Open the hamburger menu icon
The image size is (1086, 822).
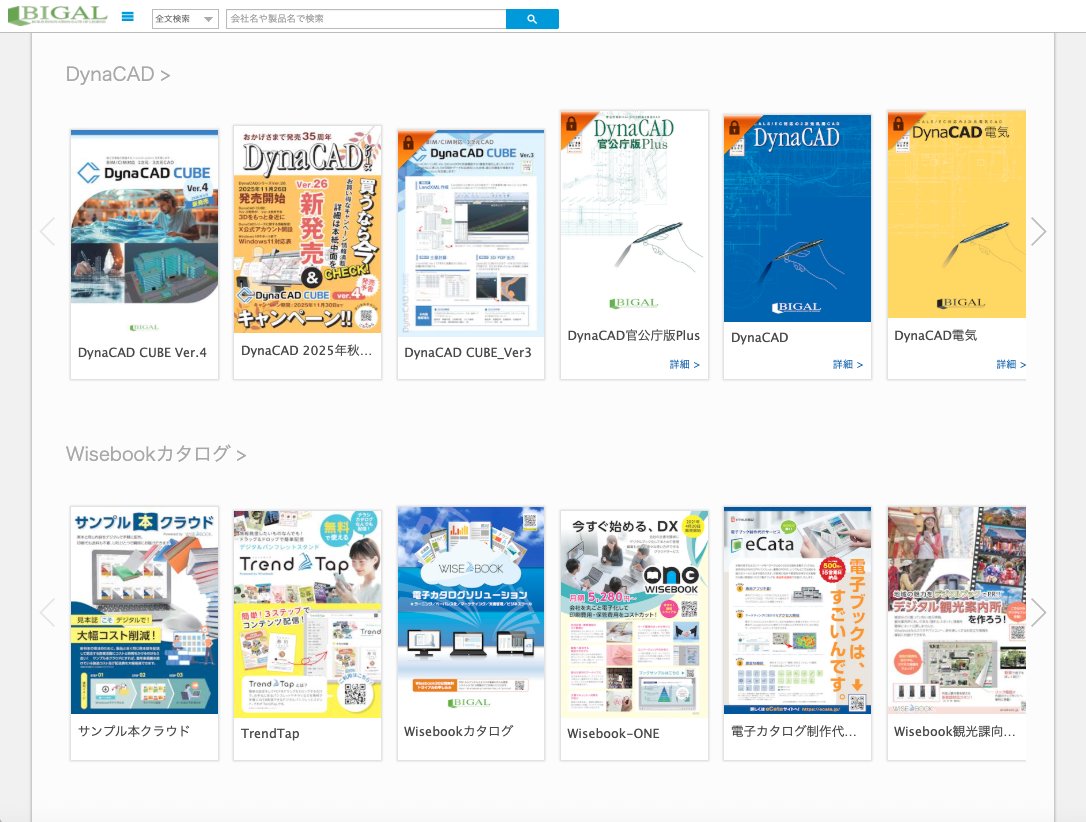tap(127, 17)
